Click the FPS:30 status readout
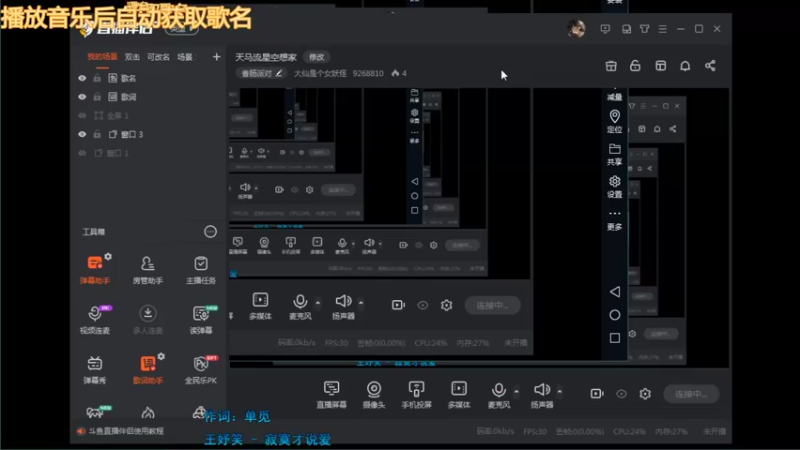Screen dimensions: 800x450 pyautogui.click(x=535, y=432)
